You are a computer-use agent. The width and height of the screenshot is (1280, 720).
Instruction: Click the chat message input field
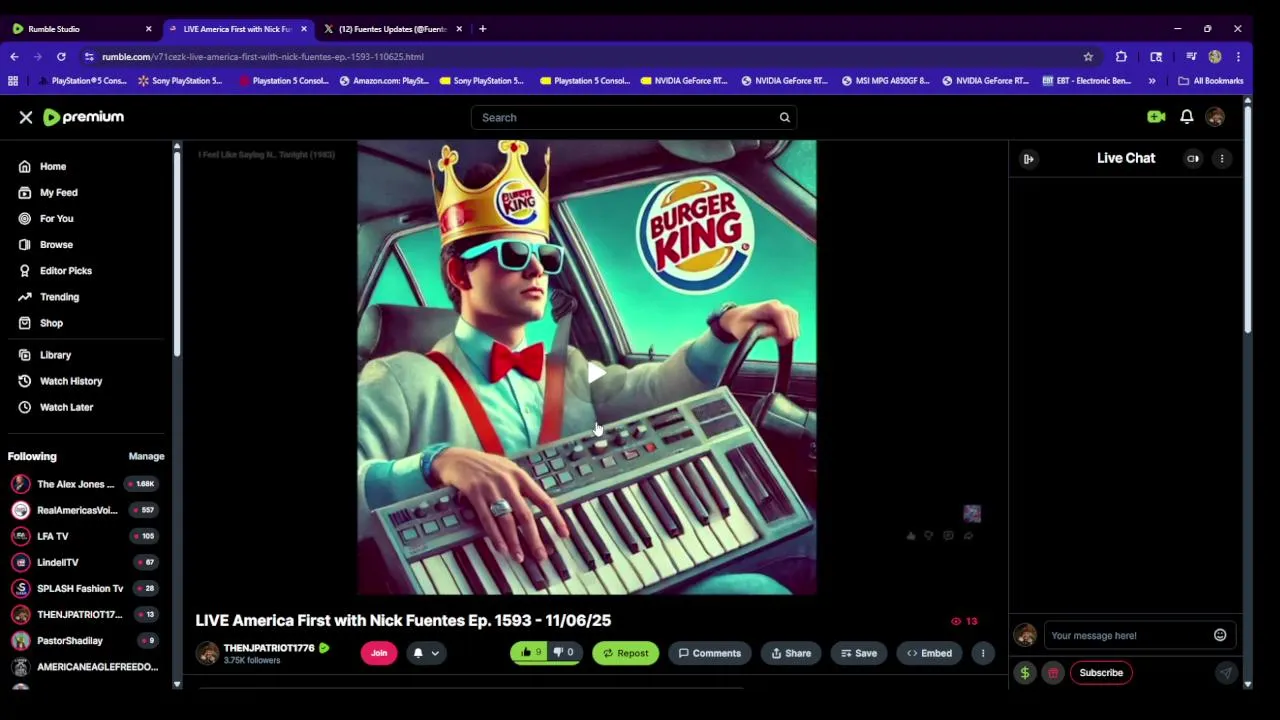[1128, 635]
